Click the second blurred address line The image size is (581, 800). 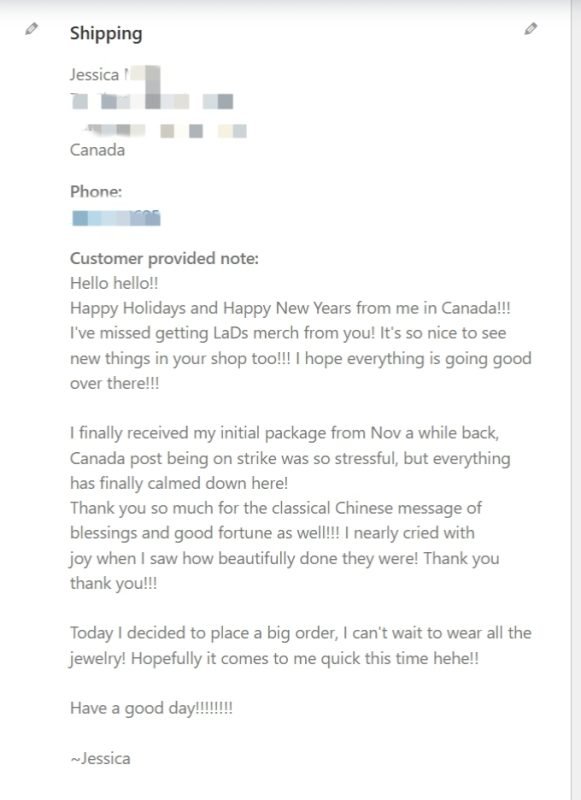tap(165, 131)
